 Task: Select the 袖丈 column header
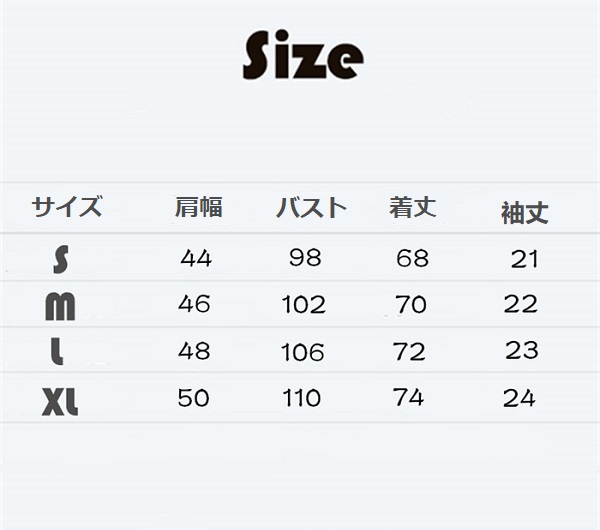click(x=525, y=213)
